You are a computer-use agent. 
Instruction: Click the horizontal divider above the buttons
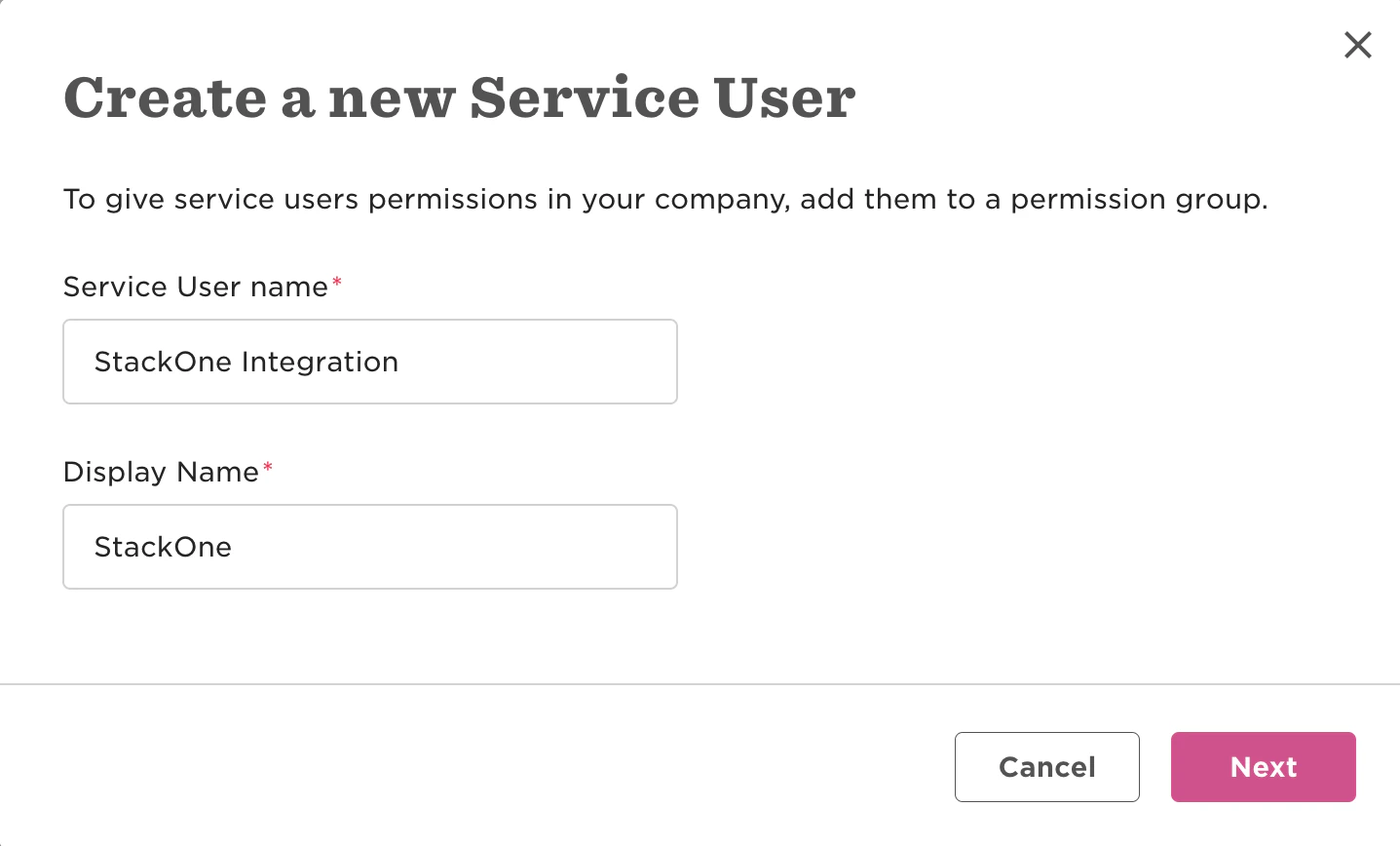(x=700, y=684)
